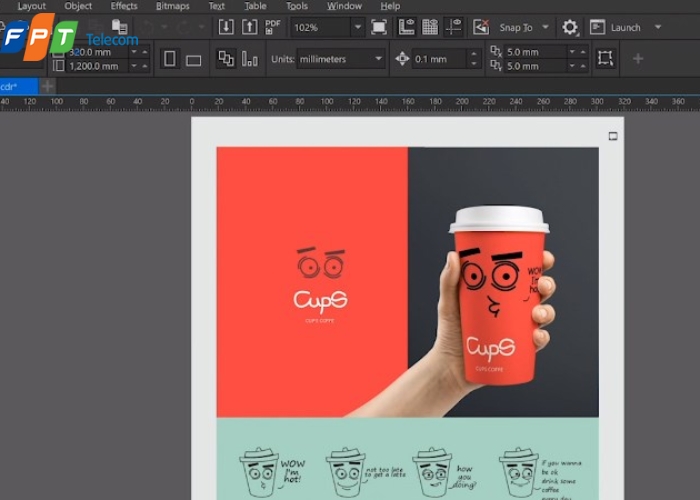Toggle the Show Rulers button

pos(406,27)
